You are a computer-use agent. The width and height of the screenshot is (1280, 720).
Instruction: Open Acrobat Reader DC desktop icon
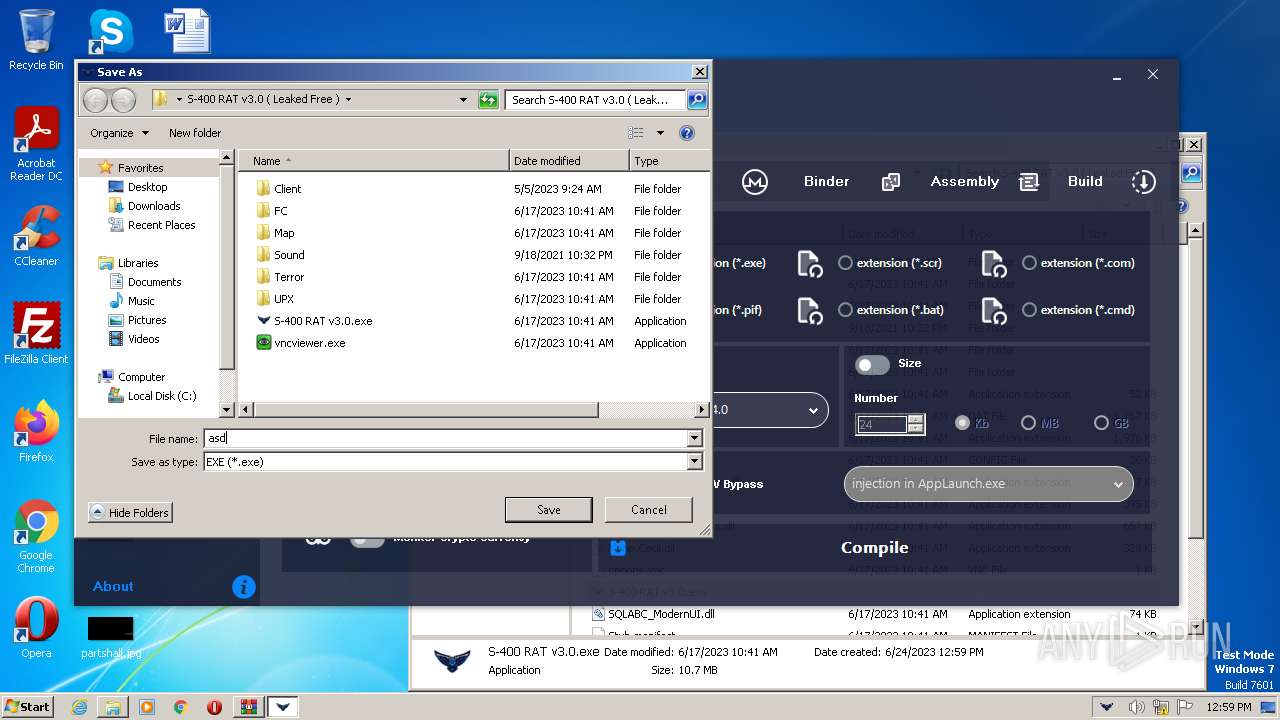[x=36, y=144]
